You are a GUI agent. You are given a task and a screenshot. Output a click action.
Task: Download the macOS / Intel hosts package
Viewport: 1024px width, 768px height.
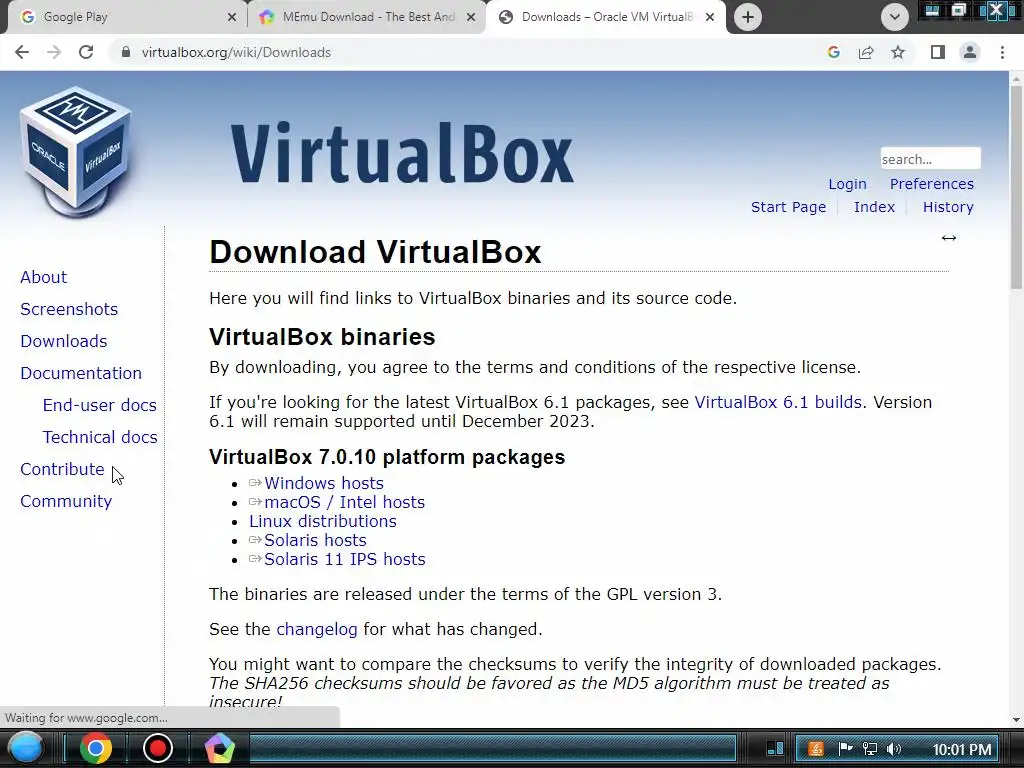[344, 502]
